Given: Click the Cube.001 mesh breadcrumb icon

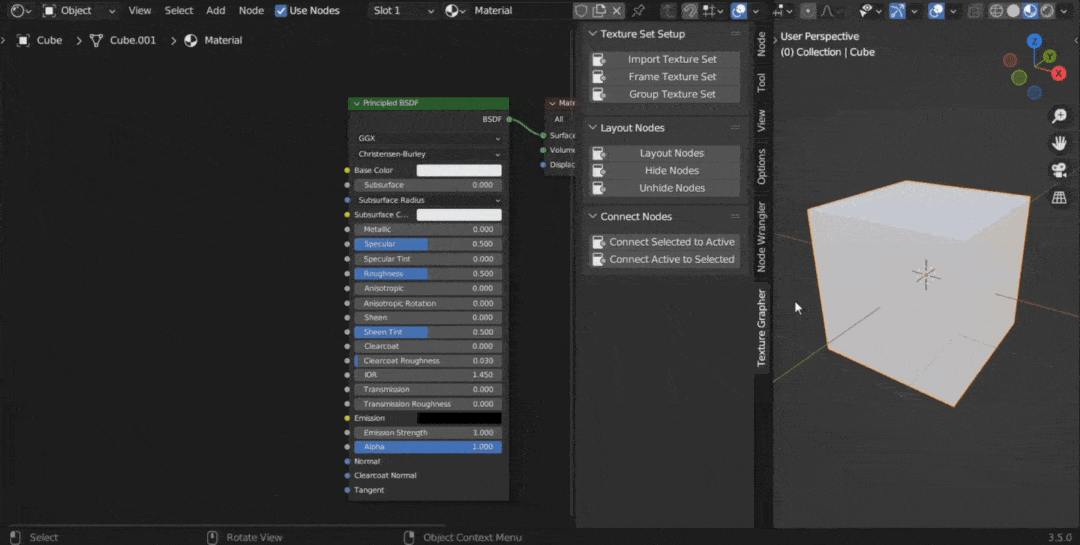Looking at the screenshot, I should tap(96, 41).
